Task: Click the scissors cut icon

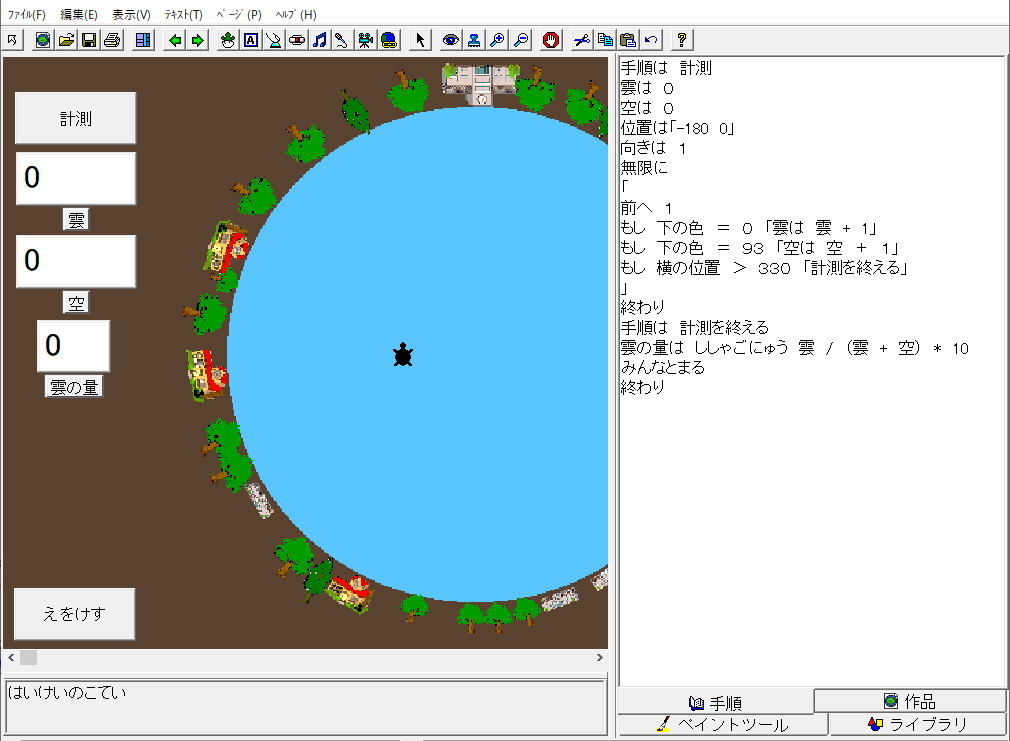Action: pos(582,40)
